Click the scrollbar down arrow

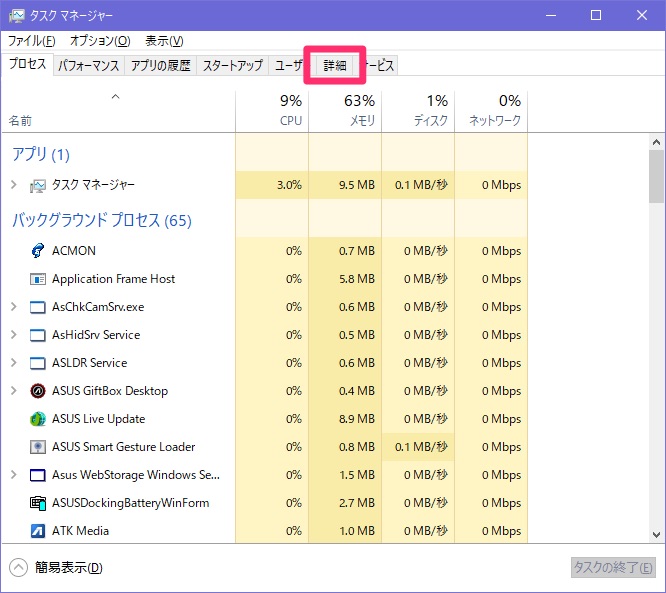click(656, 534)
